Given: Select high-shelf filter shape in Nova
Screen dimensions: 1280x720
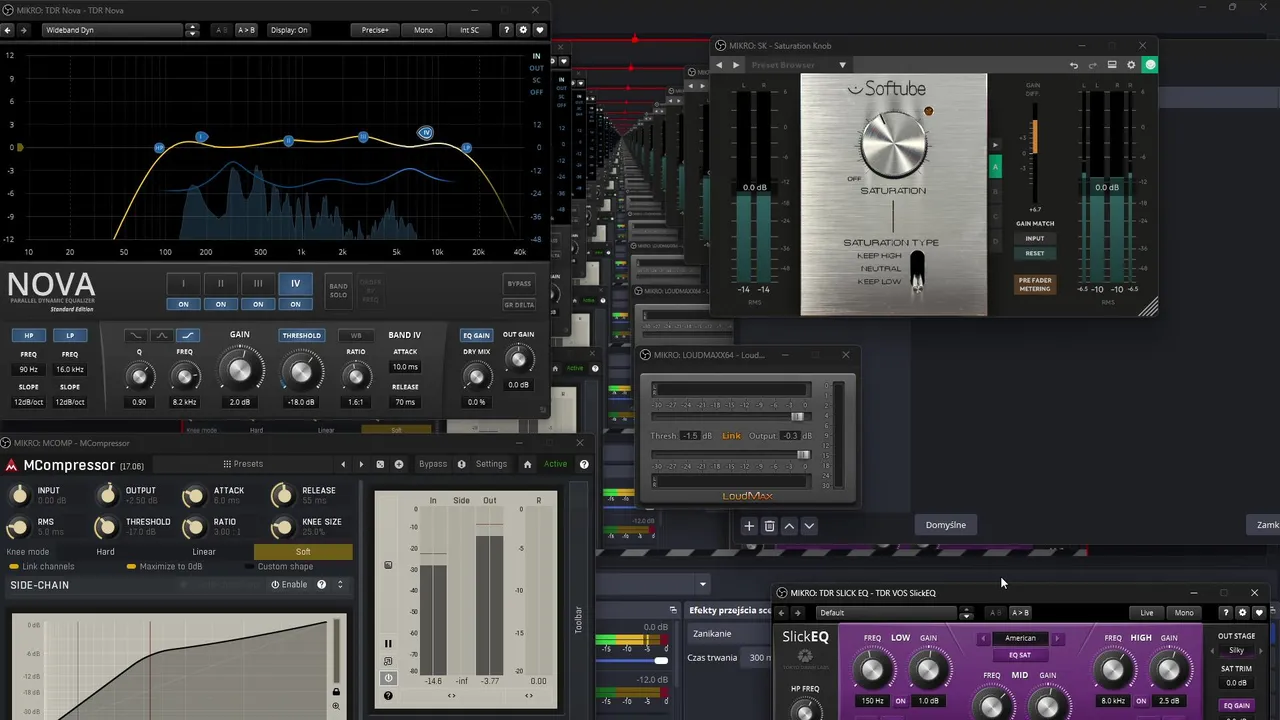Looking at the screenshot, I should (x=188, y=335).
